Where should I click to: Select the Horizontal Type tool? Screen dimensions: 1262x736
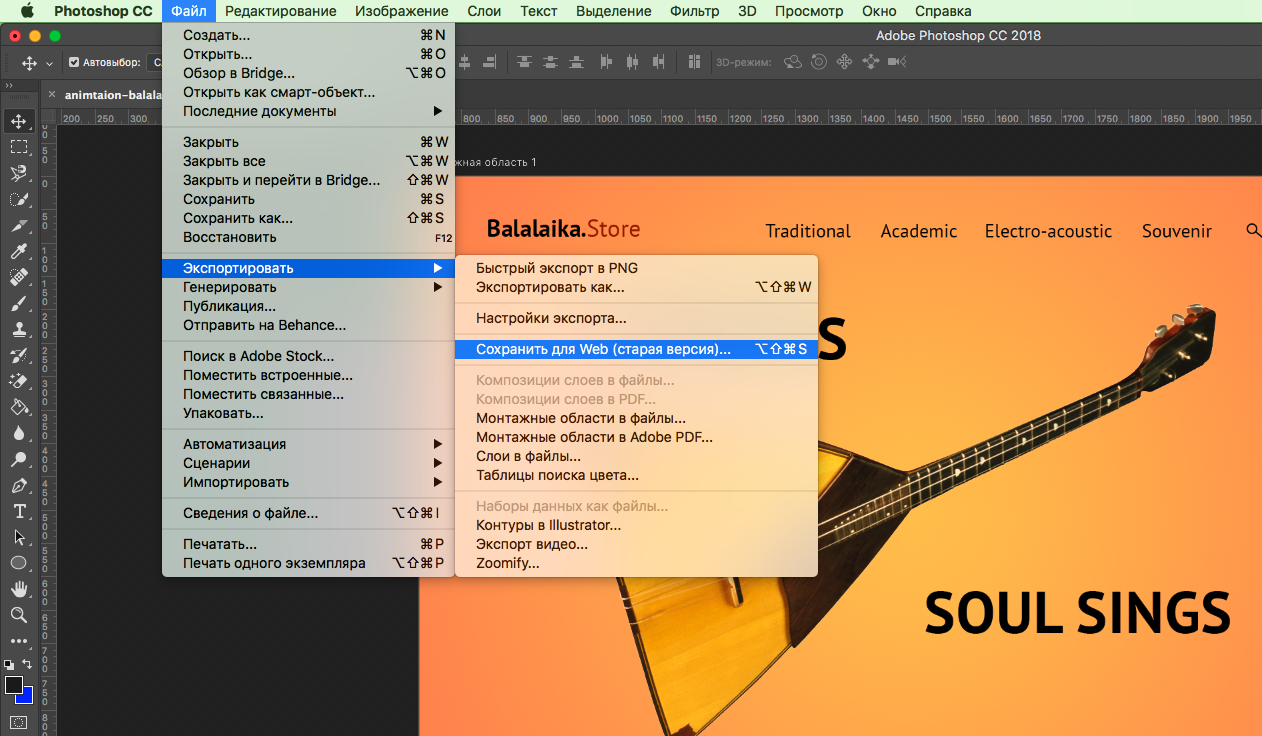(x=19, y=511)
